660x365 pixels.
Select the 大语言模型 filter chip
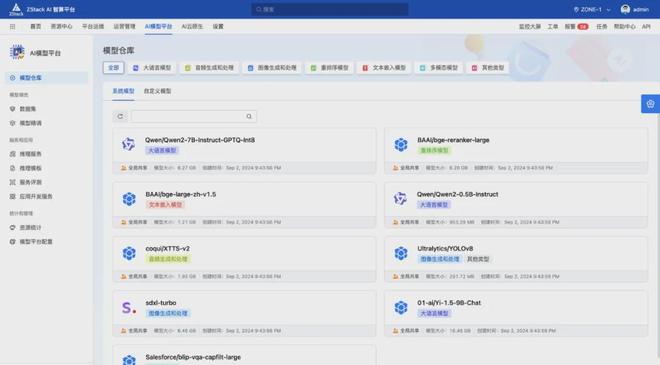pos(152,68)
